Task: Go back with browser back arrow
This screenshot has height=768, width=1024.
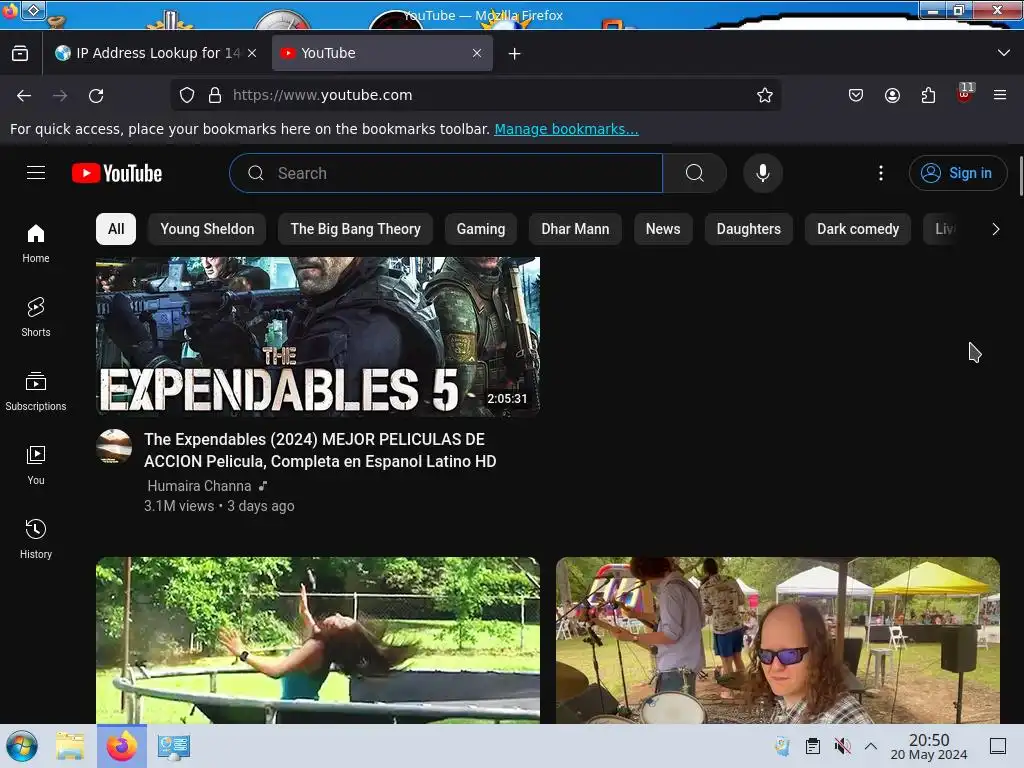Action: tap(24, 95)
